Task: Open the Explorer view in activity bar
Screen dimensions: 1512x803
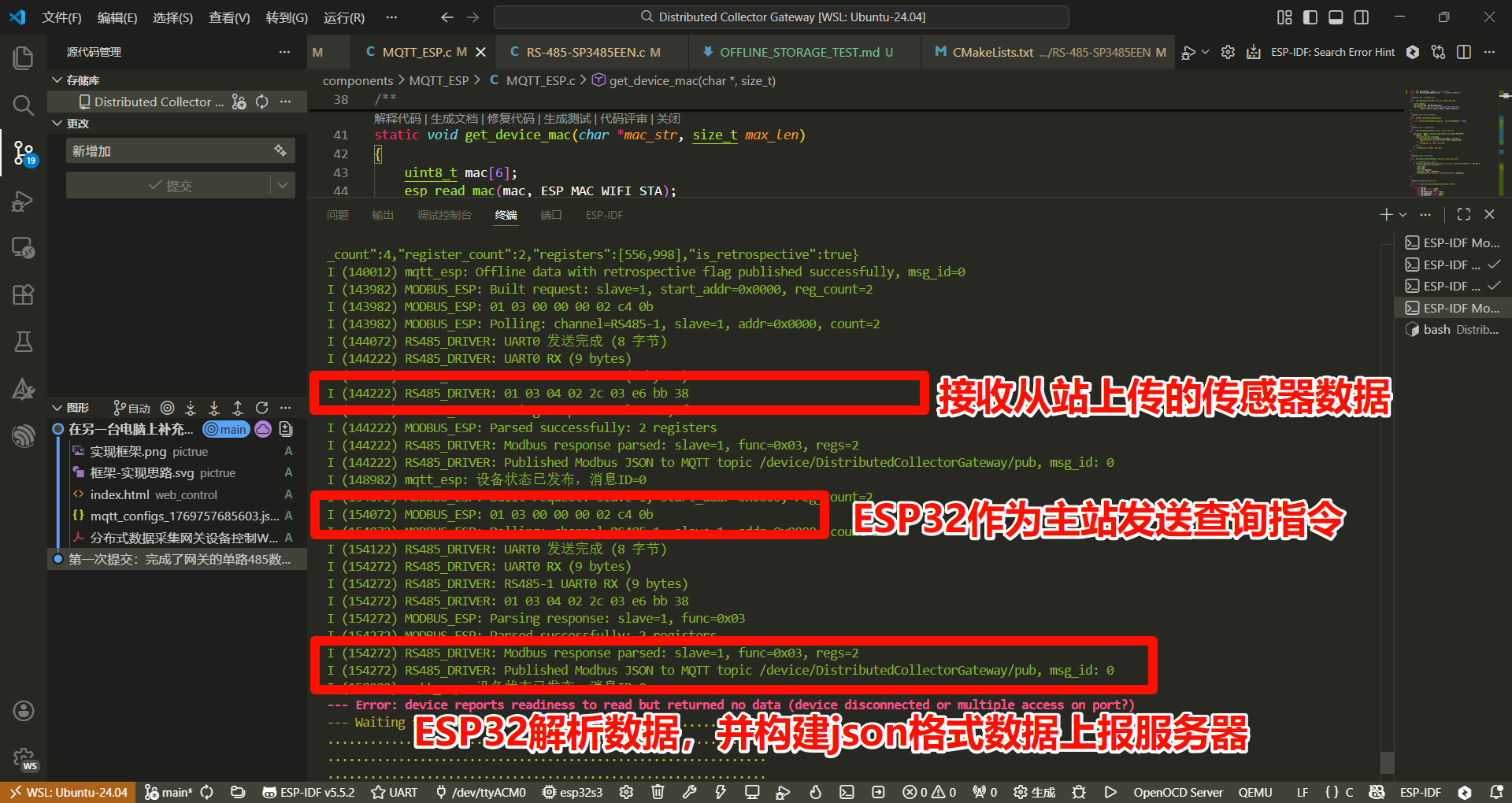Action: pos(24,57)
